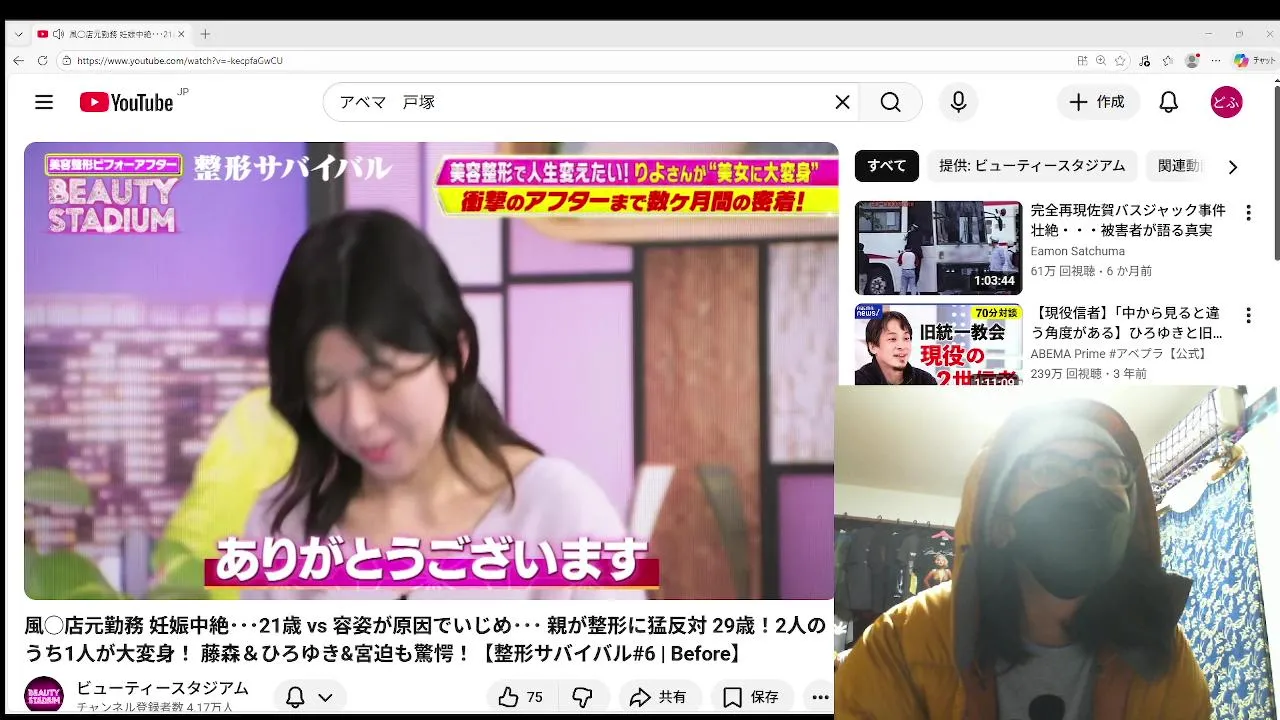Activate the YouTube tab 風〇店元勤務
1280x720 pixels.
click(110, 34)
